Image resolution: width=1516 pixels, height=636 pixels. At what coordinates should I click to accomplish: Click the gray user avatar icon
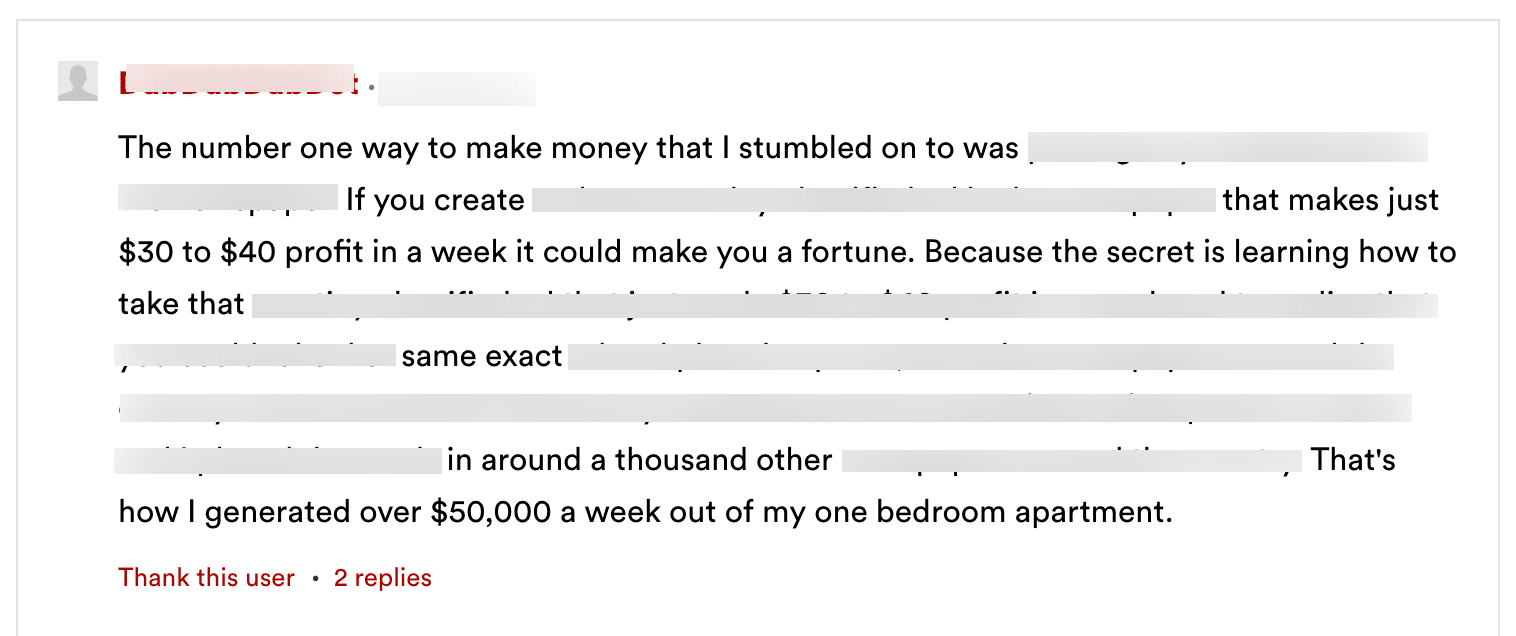(x=78, y=82)
